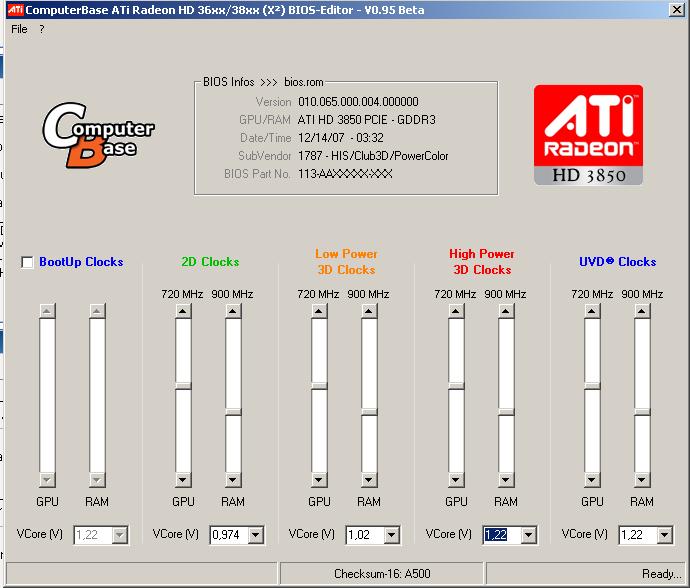Click up arrow on UVD Clocks GPU slider

(592, 311)
